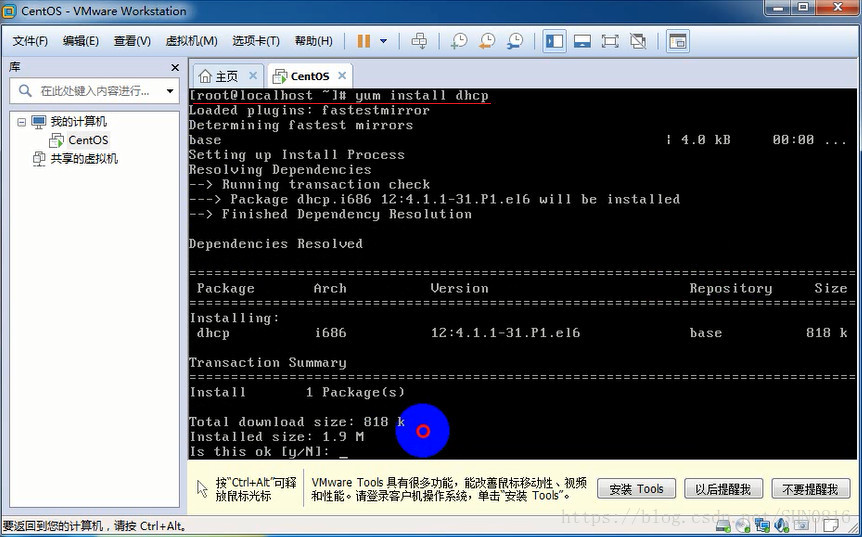This screenshot has height=537, width=862.
Task: Open the 虚拟机(M) menu
Action: (191, 41)
